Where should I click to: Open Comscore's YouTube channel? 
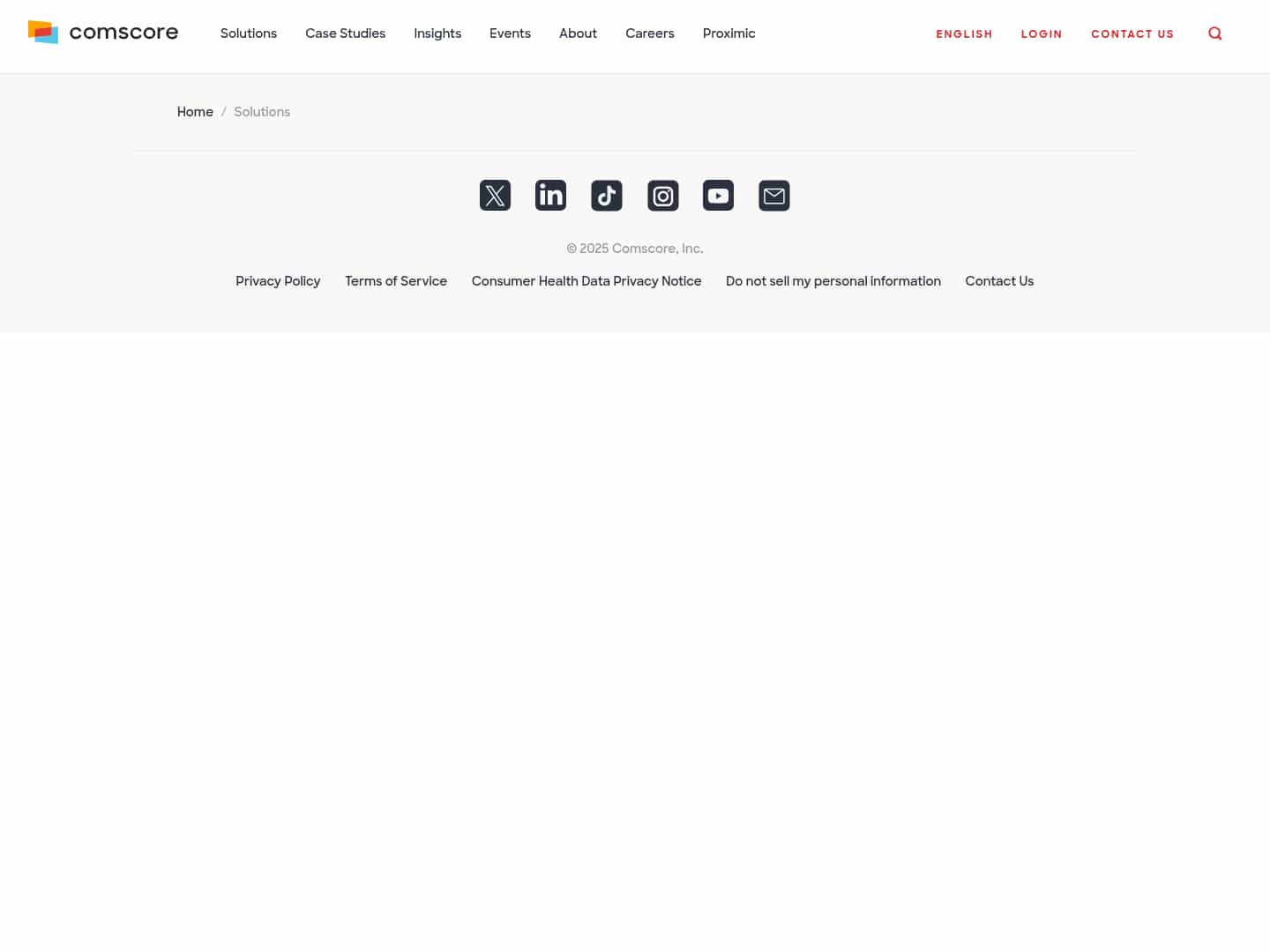[718, 195]
